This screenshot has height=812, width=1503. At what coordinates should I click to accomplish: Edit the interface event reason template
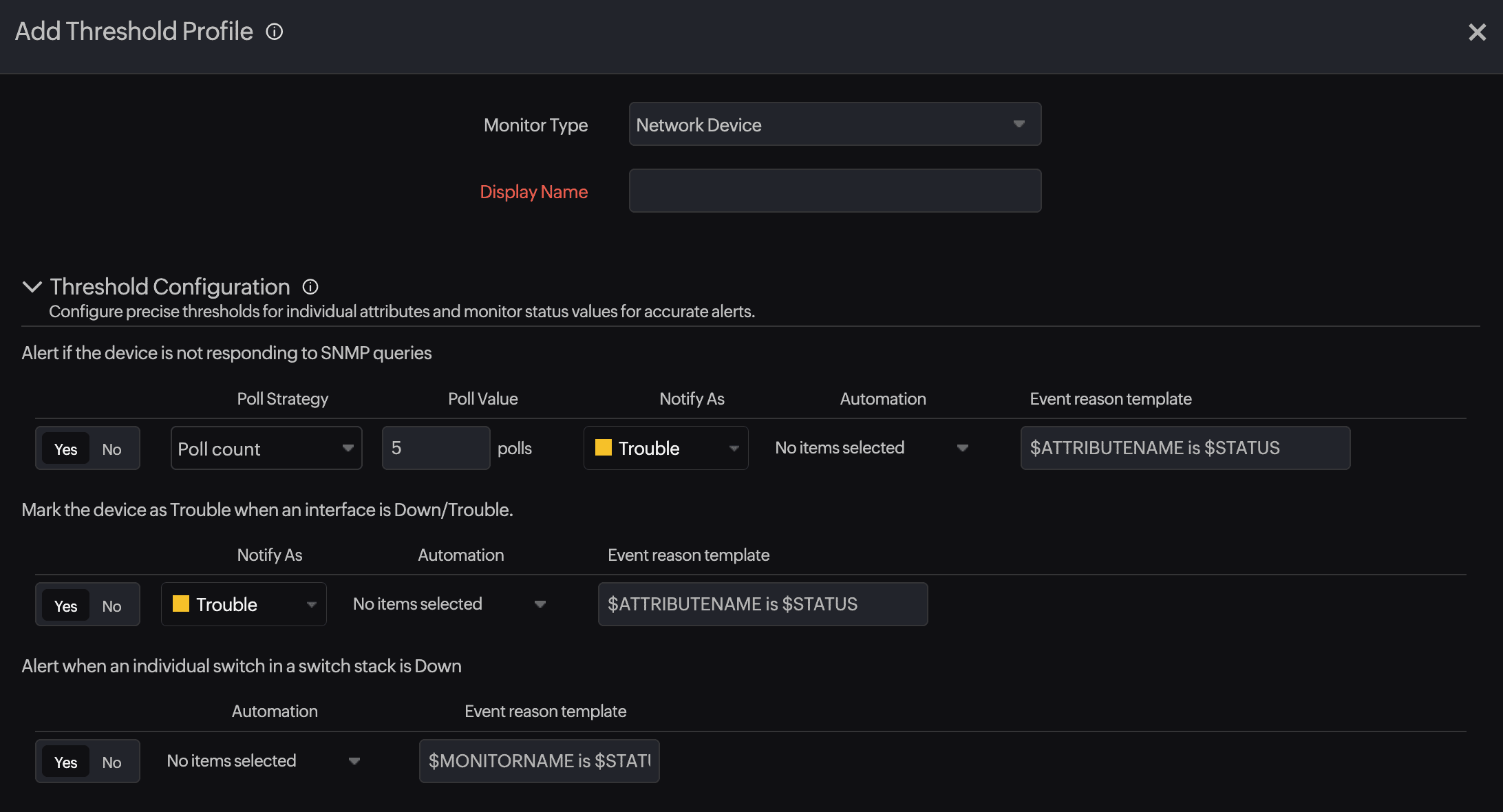point(763,603)
